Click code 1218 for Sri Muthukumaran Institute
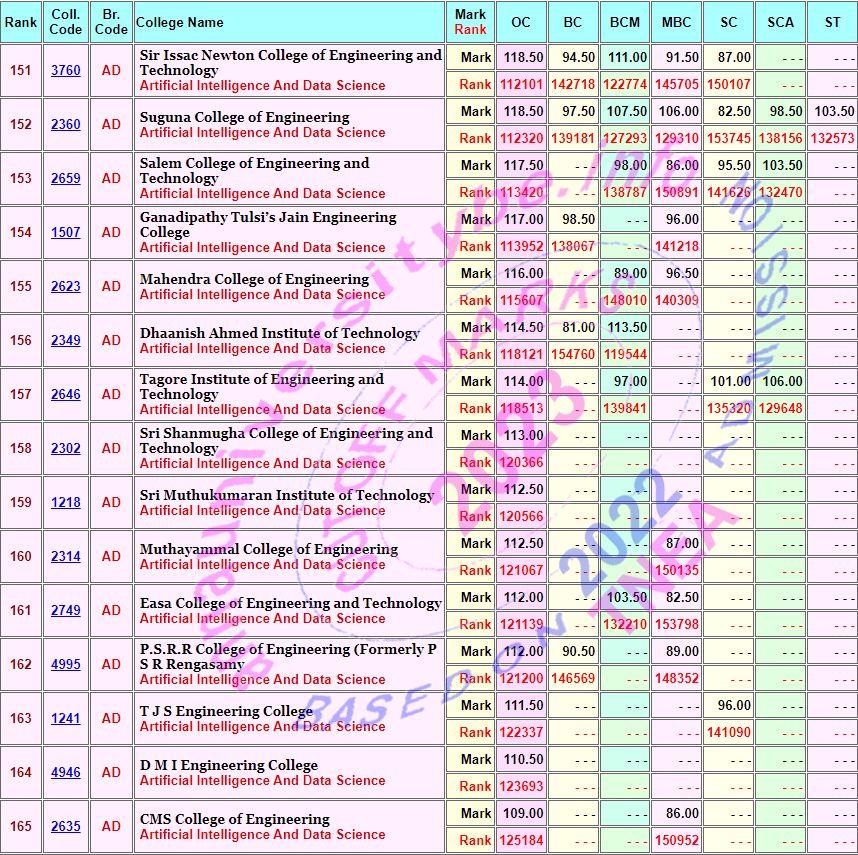858x855 pixels. (65, 502)
